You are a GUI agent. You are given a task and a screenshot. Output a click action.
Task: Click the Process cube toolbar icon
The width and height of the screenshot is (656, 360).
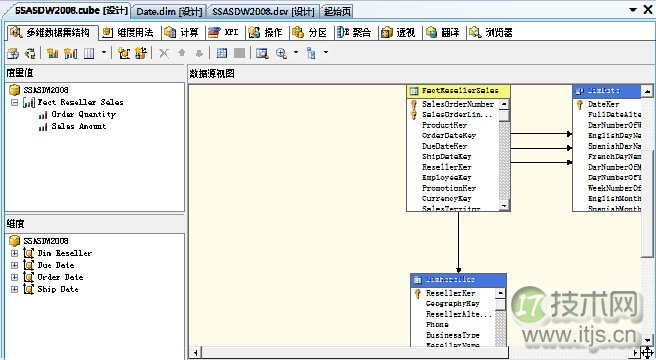(13, 53)
